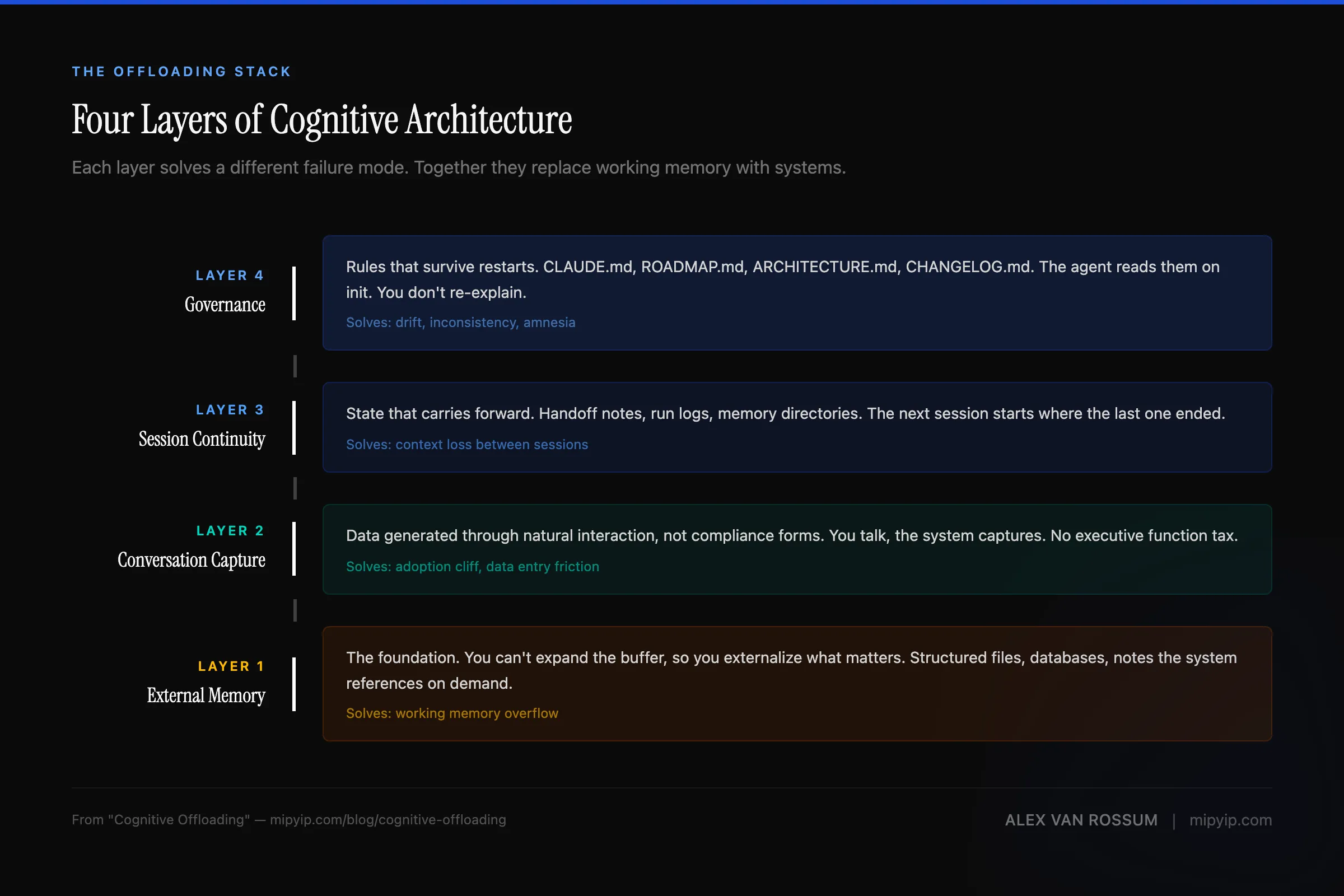The width and height of the screenshot is (1344, 896).
Task: Click the mipyip.com link in footer
Action: tap(1230, 820)
